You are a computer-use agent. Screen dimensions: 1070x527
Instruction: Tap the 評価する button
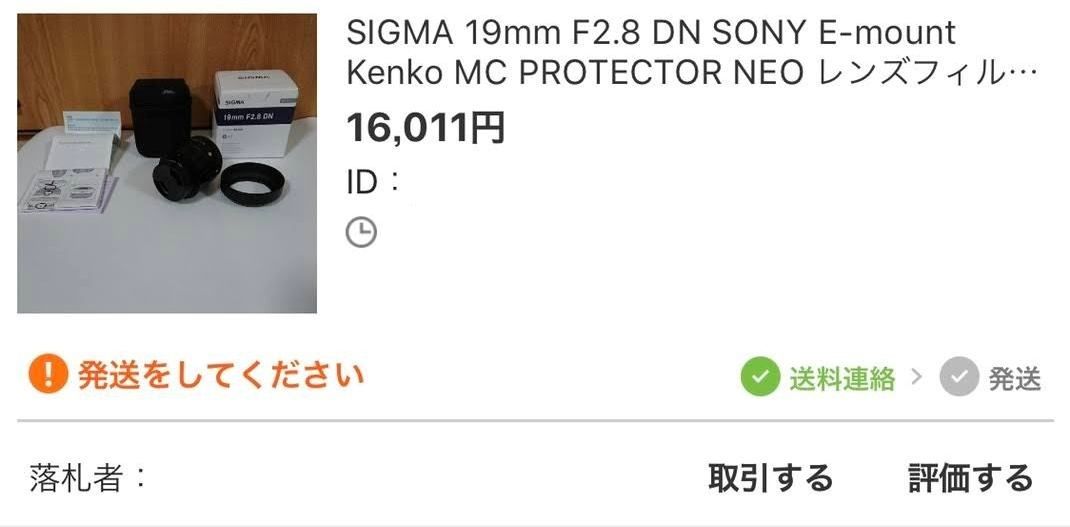(970, 478)
